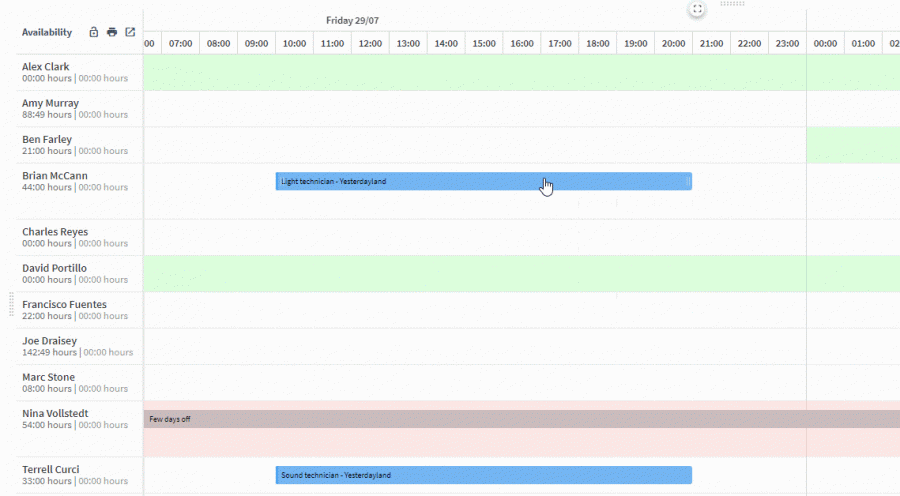The width and height of the screenshot is (900, 496).
Task: Click the lock icon next to Availability
Action: tap(94, 32)
